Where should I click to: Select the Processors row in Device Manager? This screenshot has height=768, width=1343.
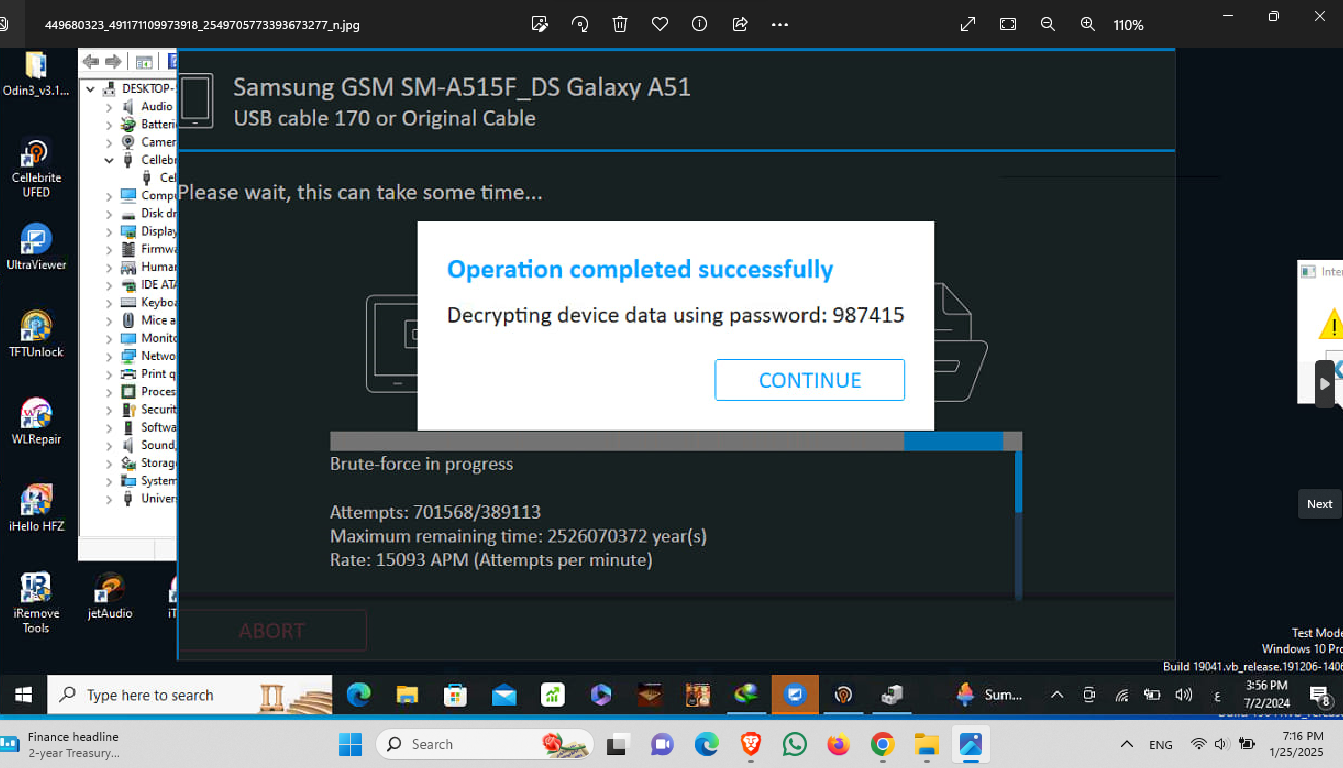(148, 392)
